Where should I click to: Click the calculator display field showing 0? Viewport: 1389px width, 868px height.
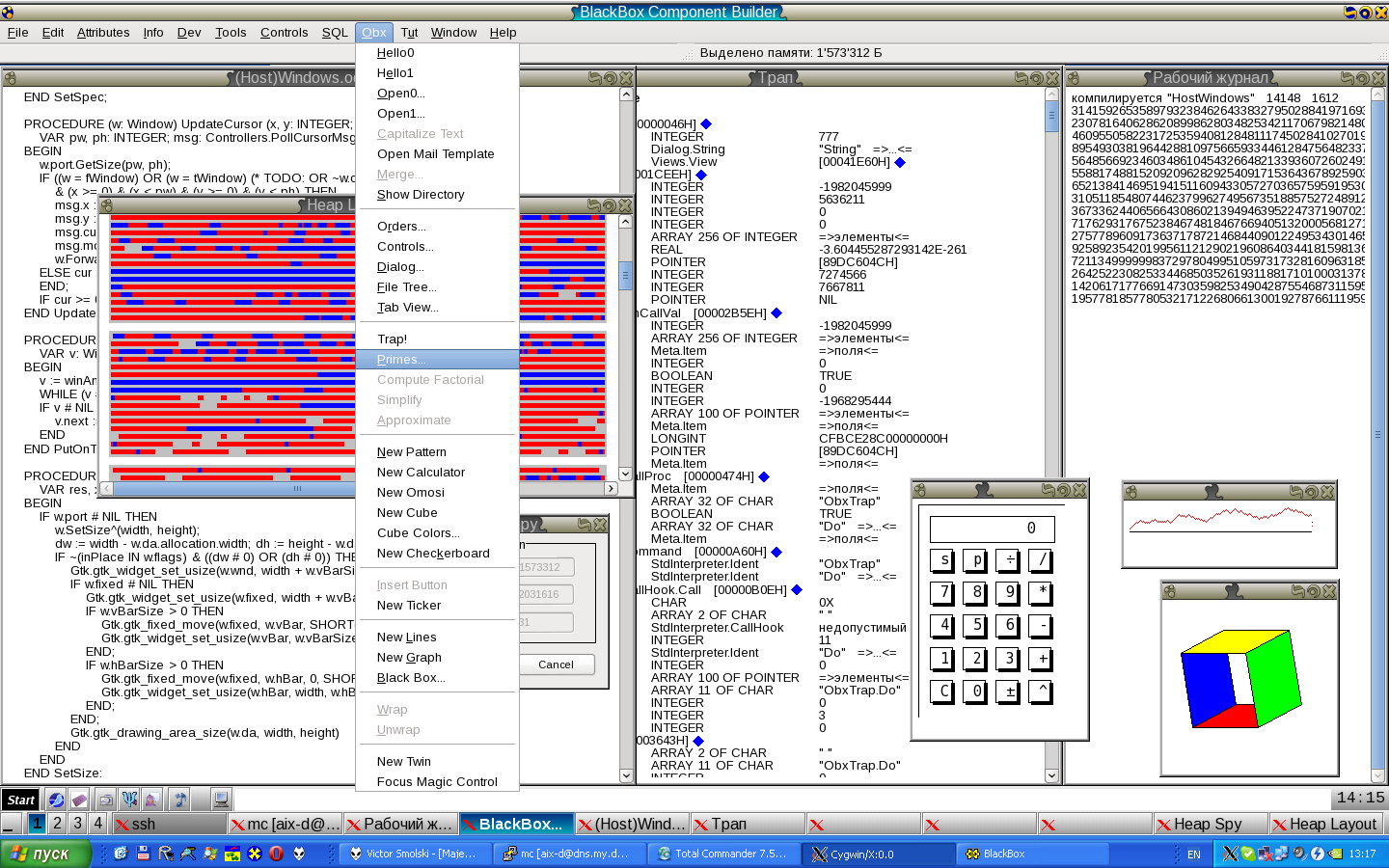pos(992,529)
